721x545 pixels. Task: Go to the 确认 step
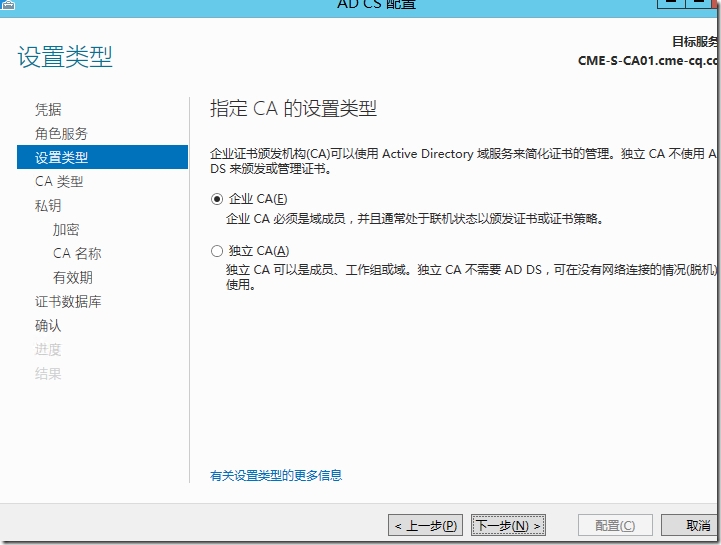coord(48,326)
